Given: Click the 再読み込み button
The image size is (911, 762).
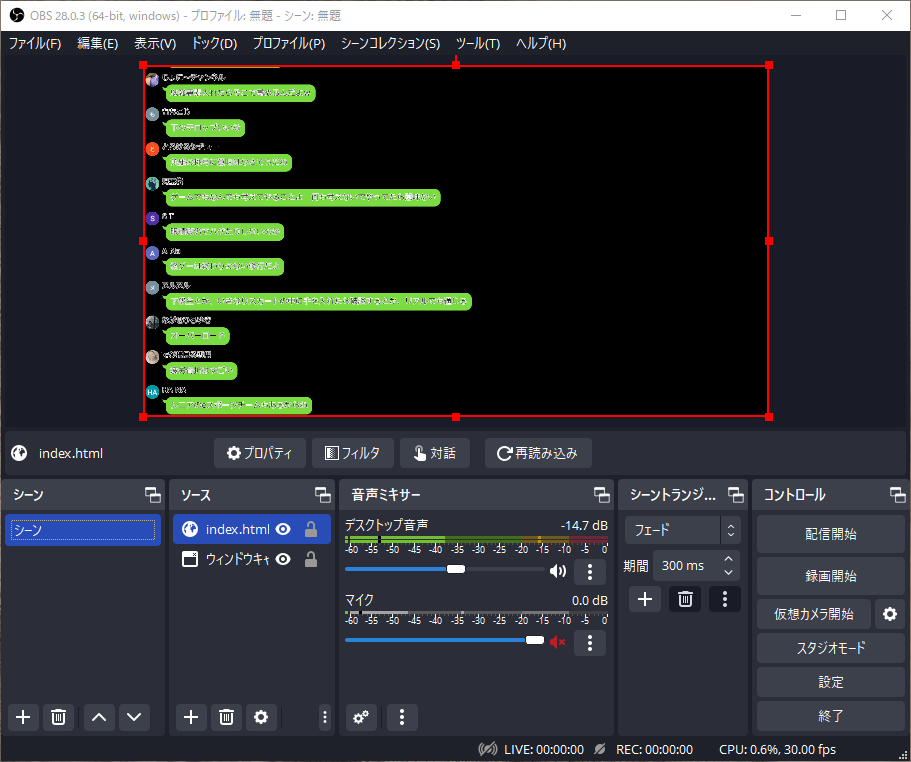Looking at the screenshot, I should pos(538,453).
